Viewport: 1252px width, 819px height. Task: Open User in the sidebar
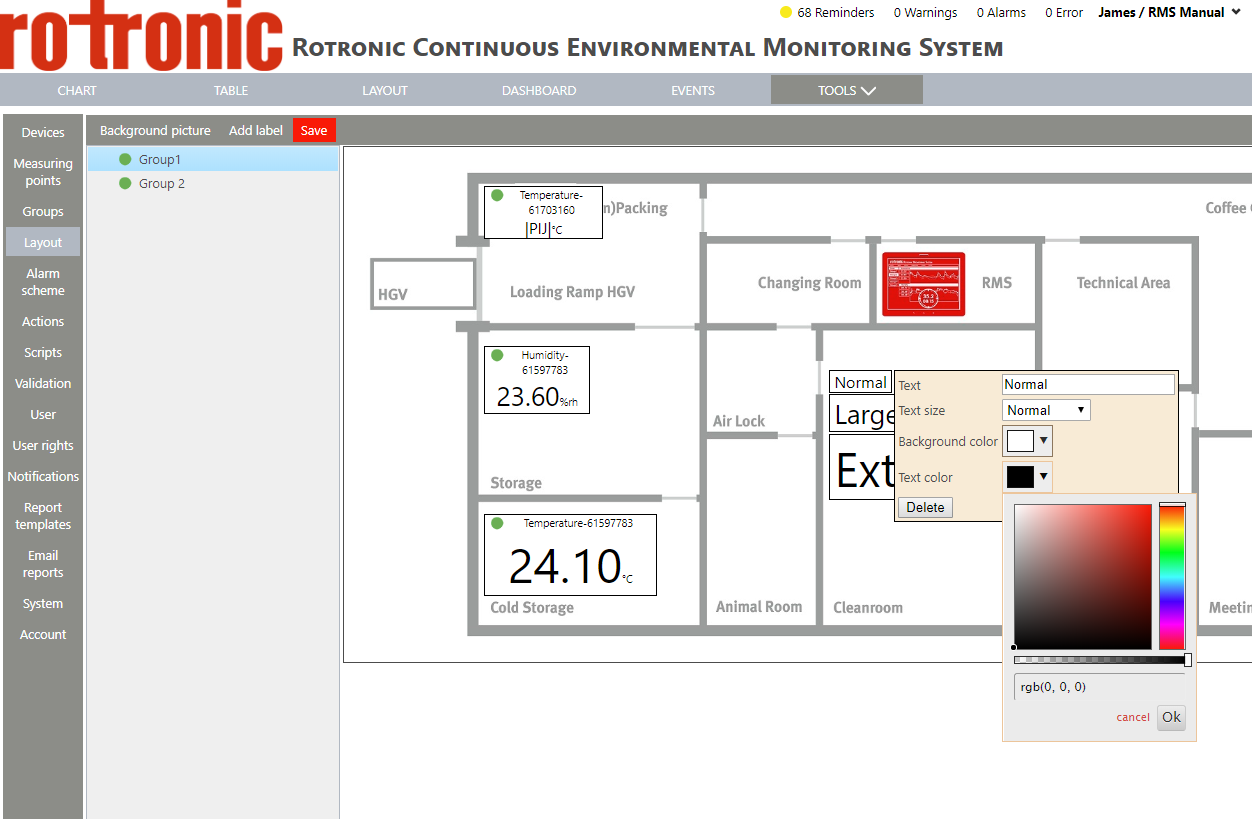tap(43, 414)
